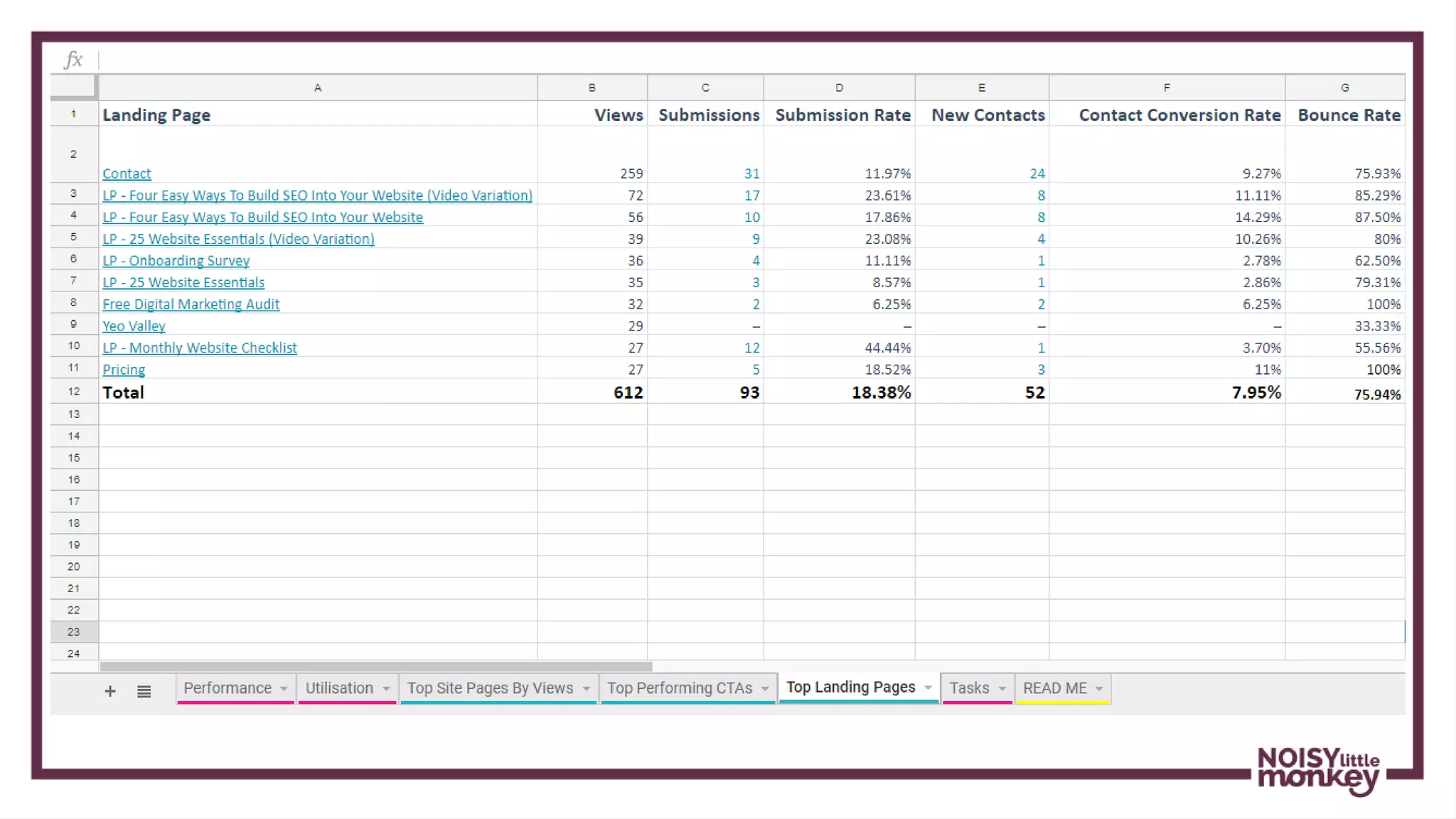This screenshot has width=1456, height=819.
Task: Expand READ ME tab dropdown arrow
Action: pyautogui.click(x=1099, y=688)
